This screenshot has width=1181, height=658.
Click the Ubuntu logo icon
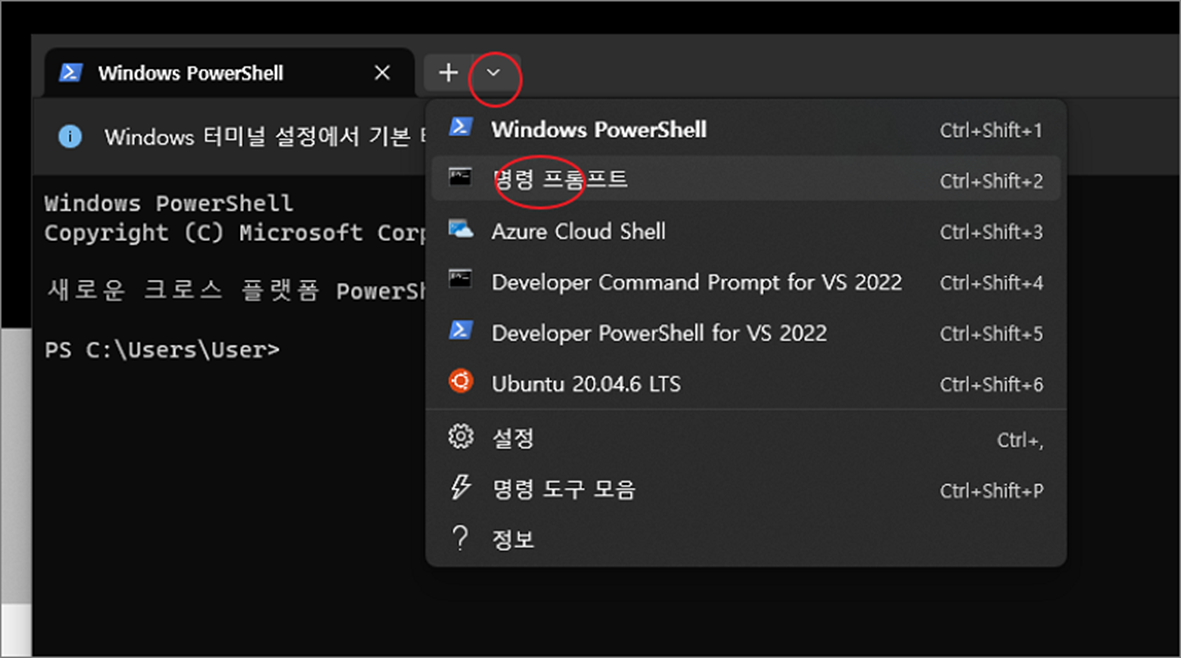pyautogui.click(x=461, y=381)
